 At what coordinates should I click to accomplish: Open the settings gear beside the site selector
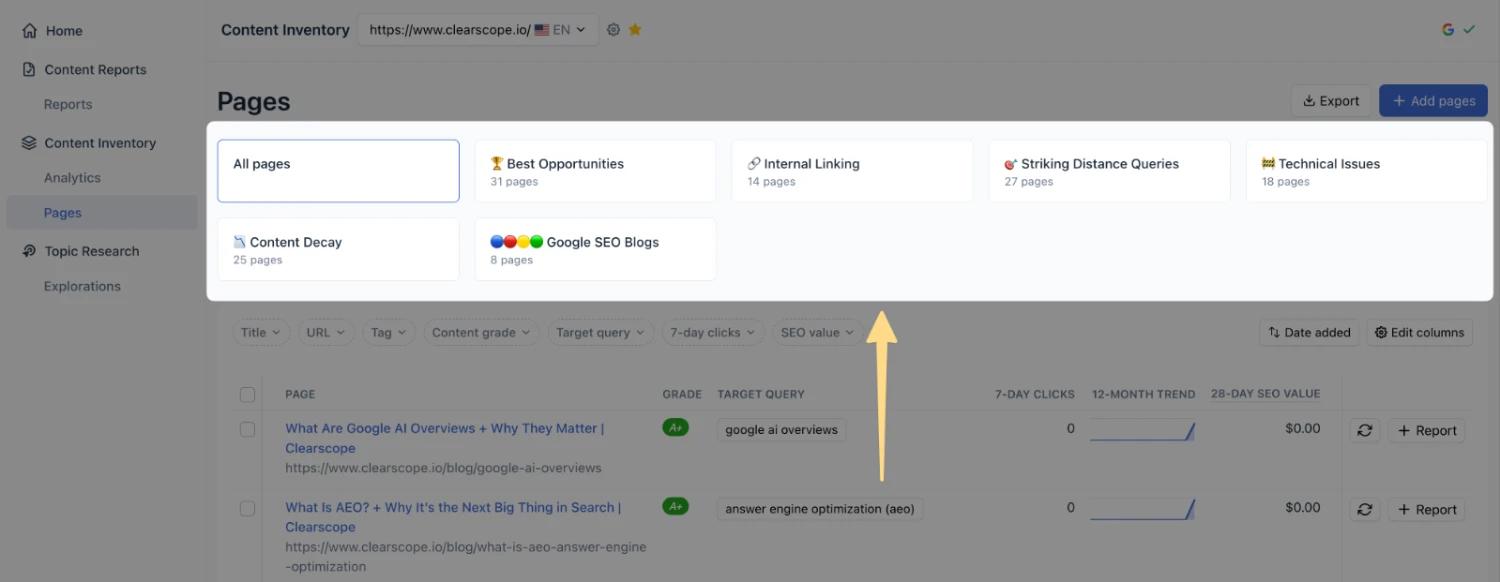[x=614, y=30]
